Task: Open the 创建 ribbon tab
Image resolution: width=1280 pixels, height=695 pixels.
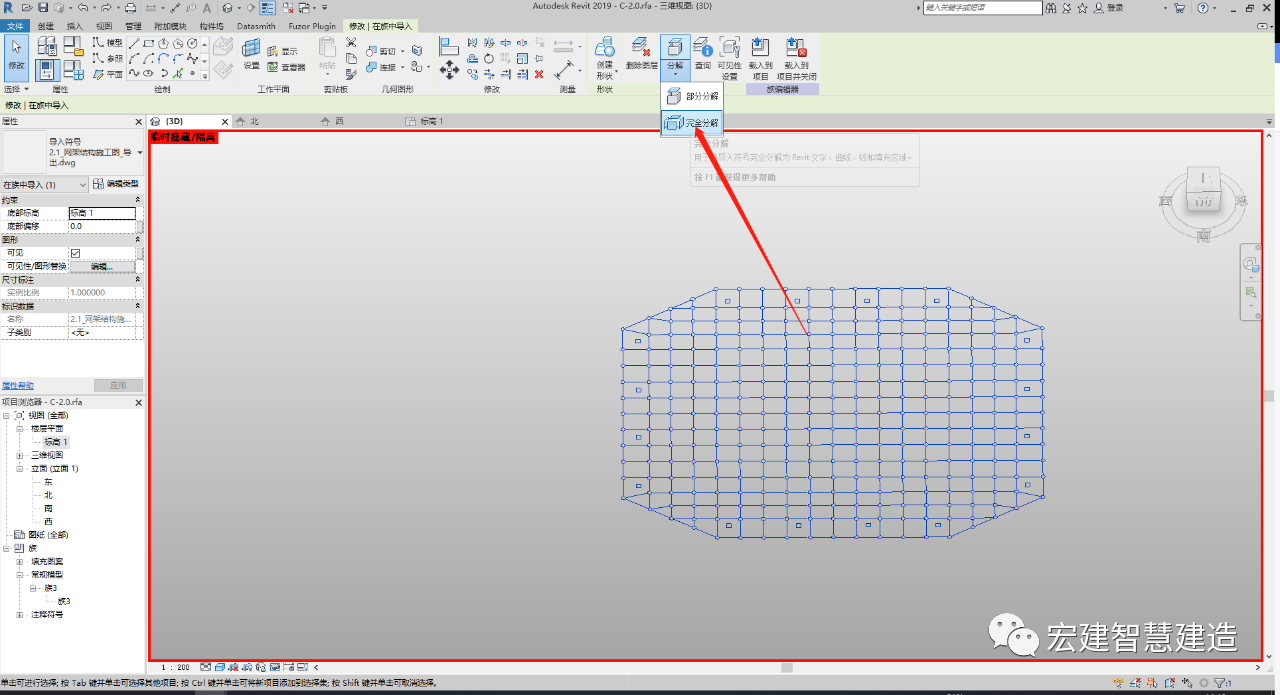Action: 46,25
